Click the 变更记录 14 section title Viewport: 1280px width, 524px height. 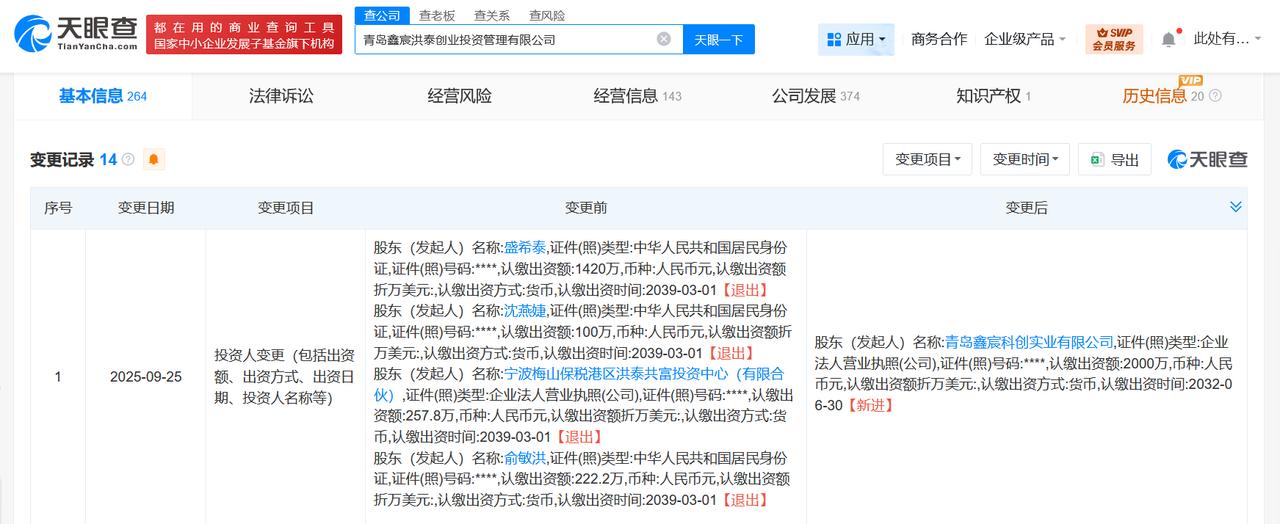(73, 159)
